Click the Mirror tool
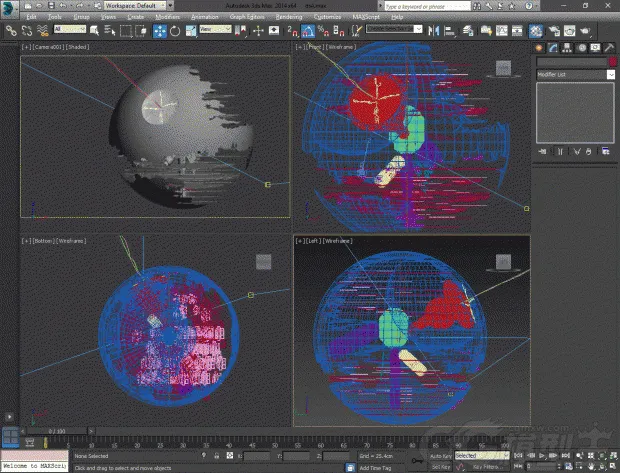The height and width of the screenshot is (473, 620). click(434, 31)
